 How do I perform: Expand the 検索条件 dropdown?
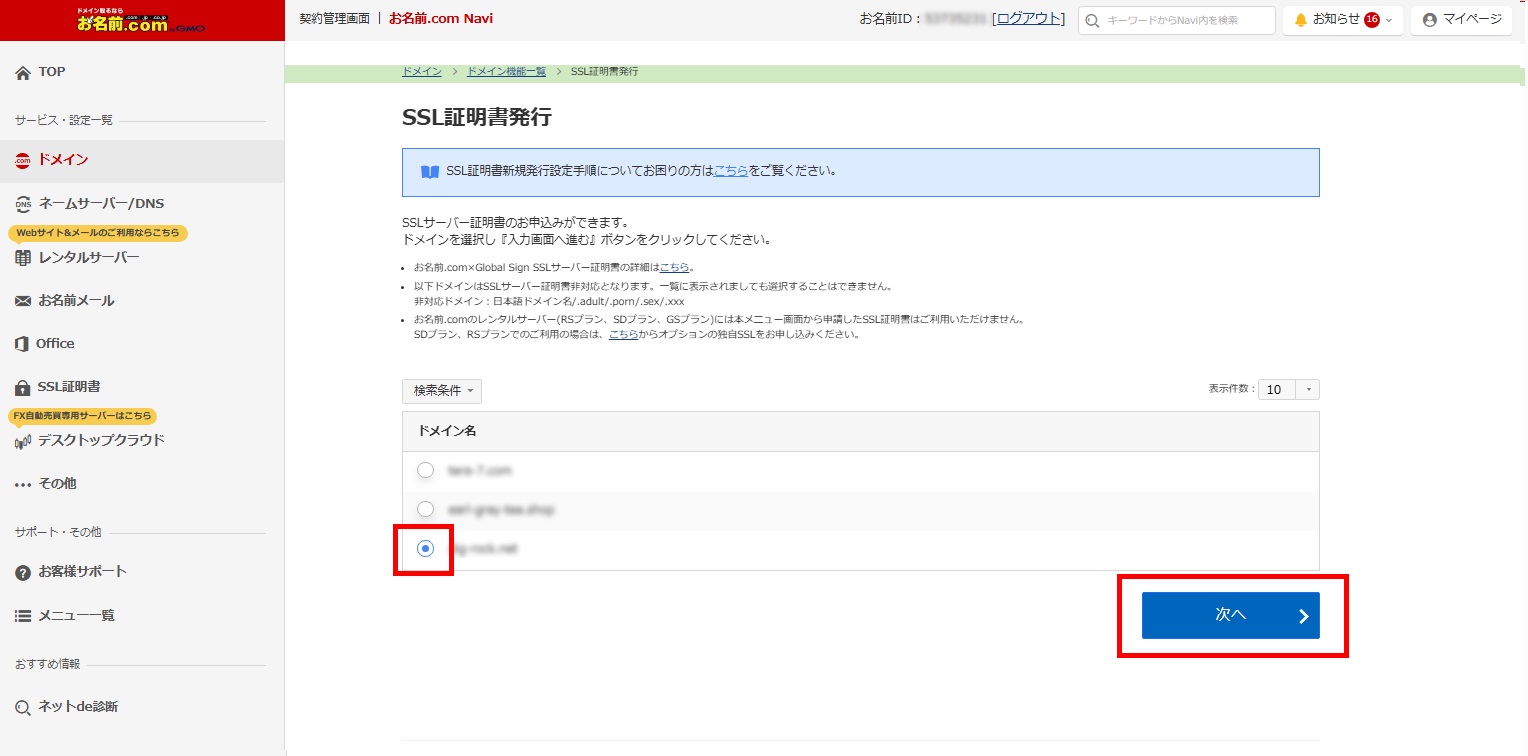point(442,391)
